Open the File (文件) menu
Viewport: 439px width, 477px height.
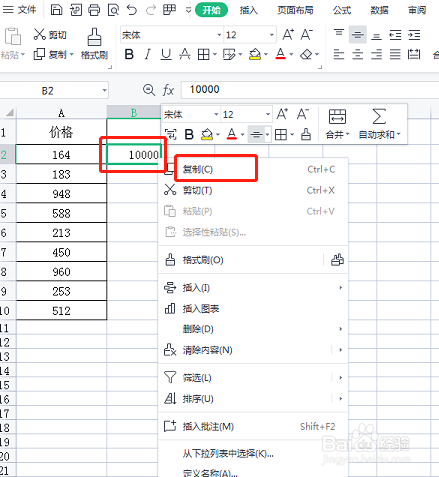coord(19,10)
